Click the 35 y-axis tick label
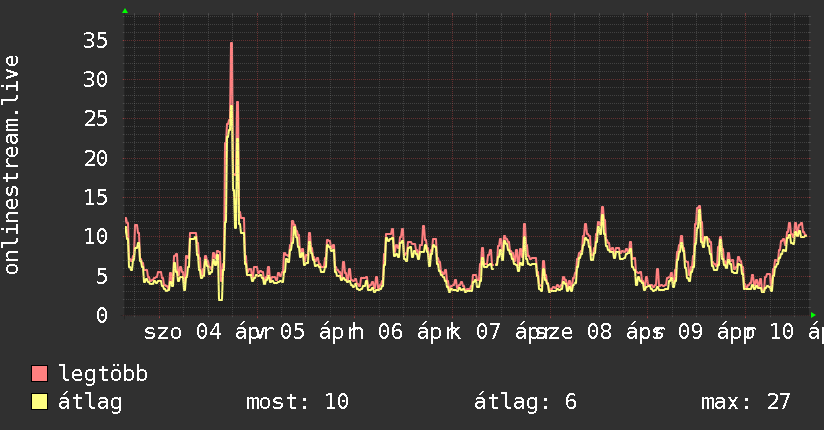The width and height of the screenshot is (824, 430). [96, 41]
